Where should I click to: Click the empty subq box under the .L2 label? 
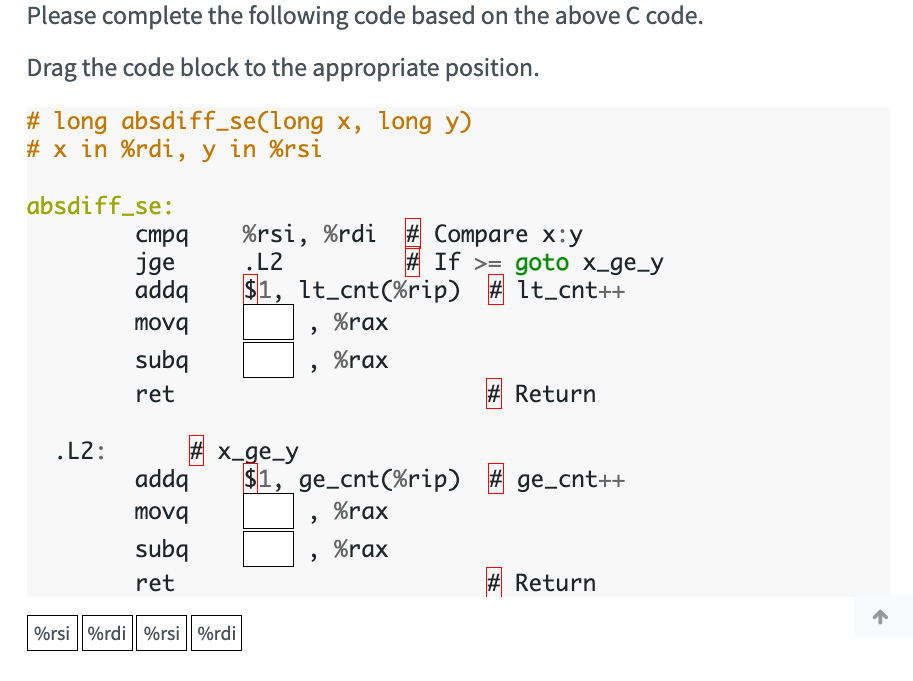(x=267, y=548)
